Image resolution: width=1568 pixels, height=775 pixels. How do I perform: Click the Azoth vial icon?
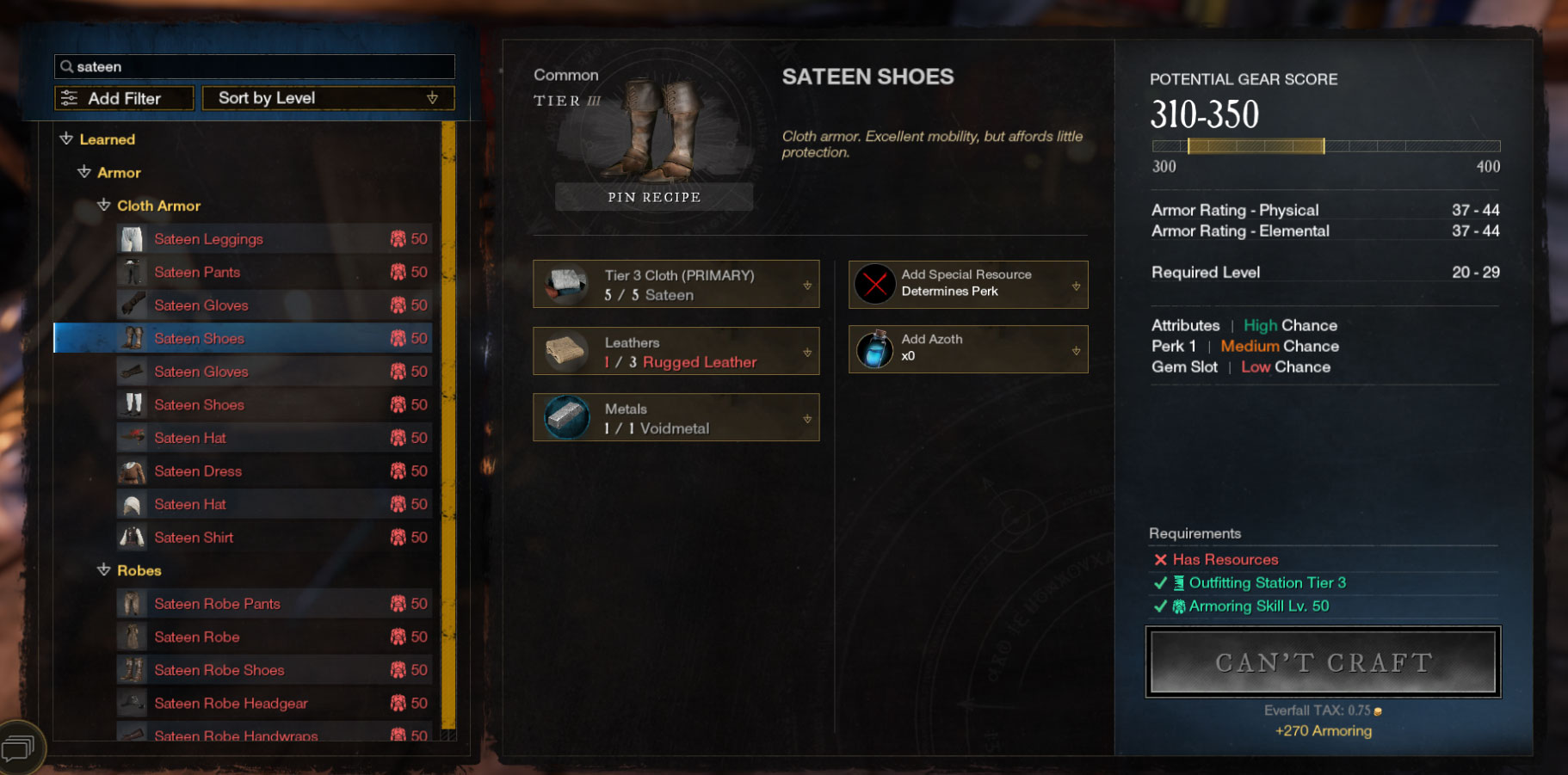coord(875,349)
